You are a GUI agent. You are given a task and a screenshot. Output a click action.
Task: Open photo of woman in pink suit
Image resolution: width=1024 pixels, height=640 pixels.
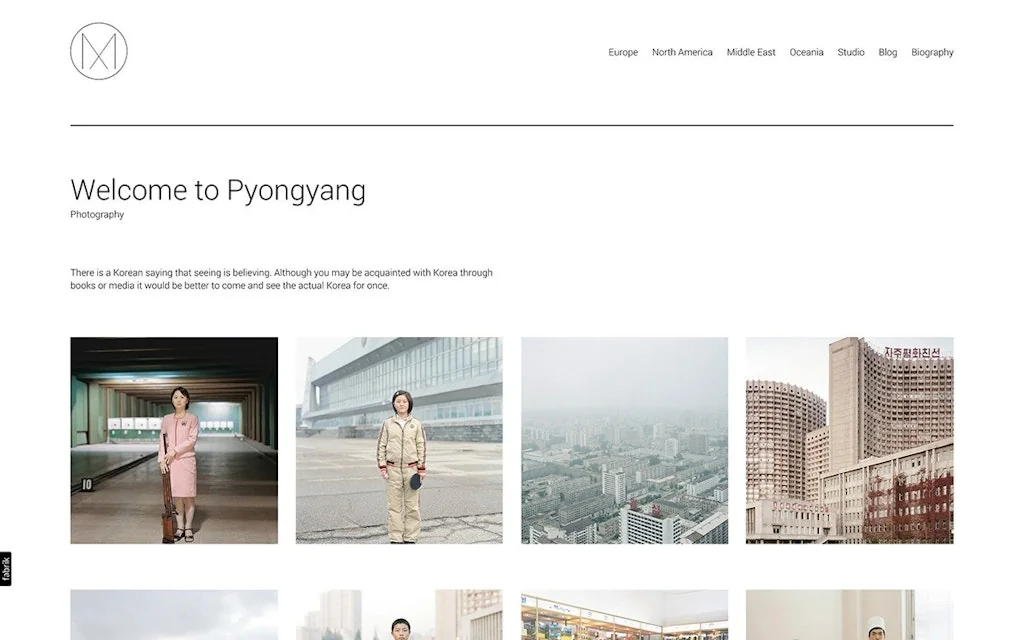point(174,440)
